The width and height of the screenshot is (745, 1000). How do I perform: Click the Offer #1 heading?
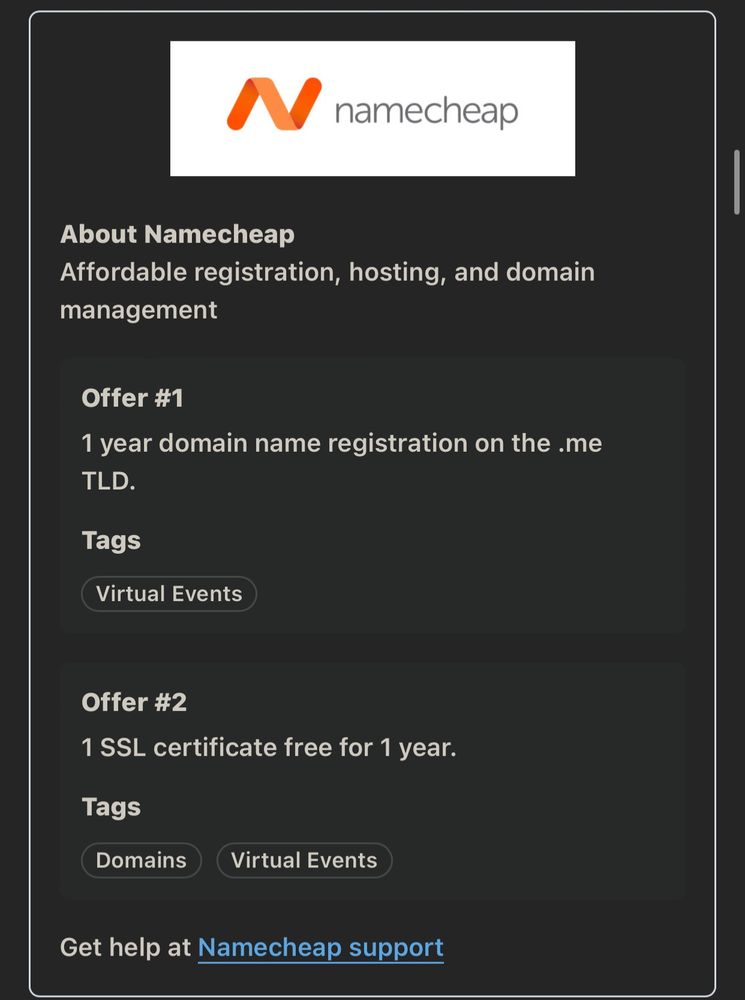pos(132,398)
